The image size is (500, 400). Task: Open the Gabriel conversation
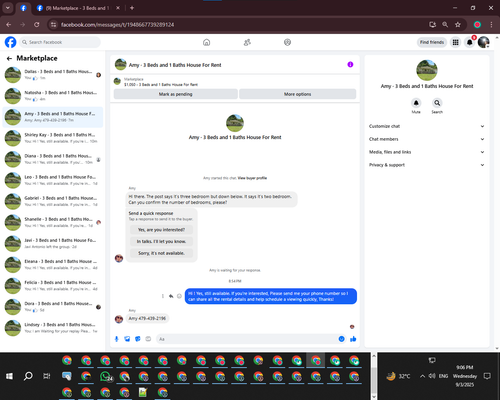[53, 201]
